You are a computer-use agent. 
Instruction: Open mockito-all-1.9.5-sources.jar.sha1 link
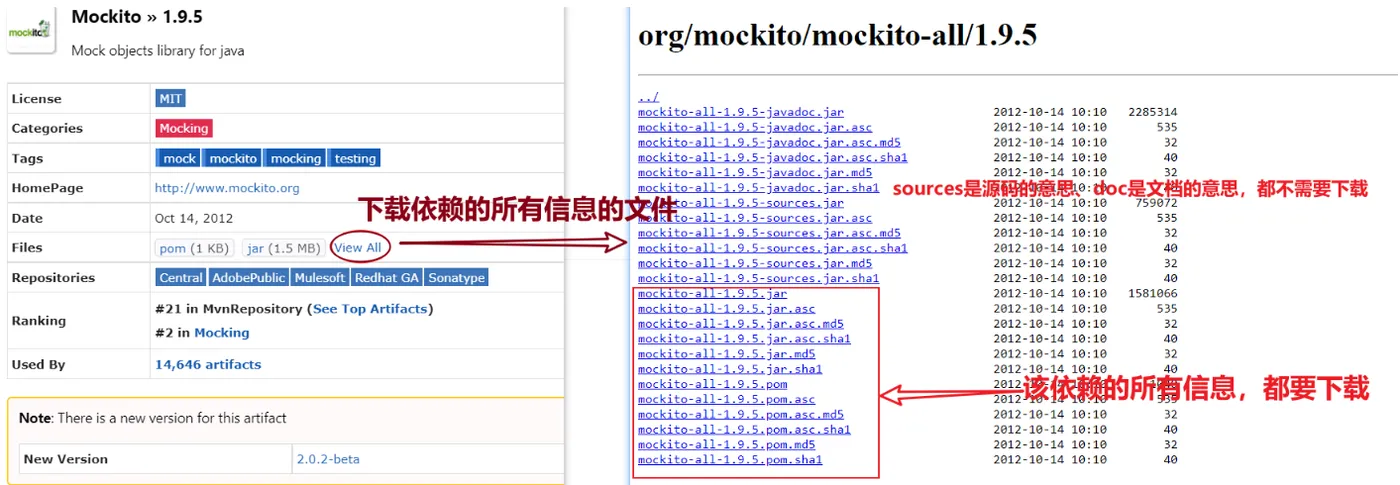coord(759,278)
